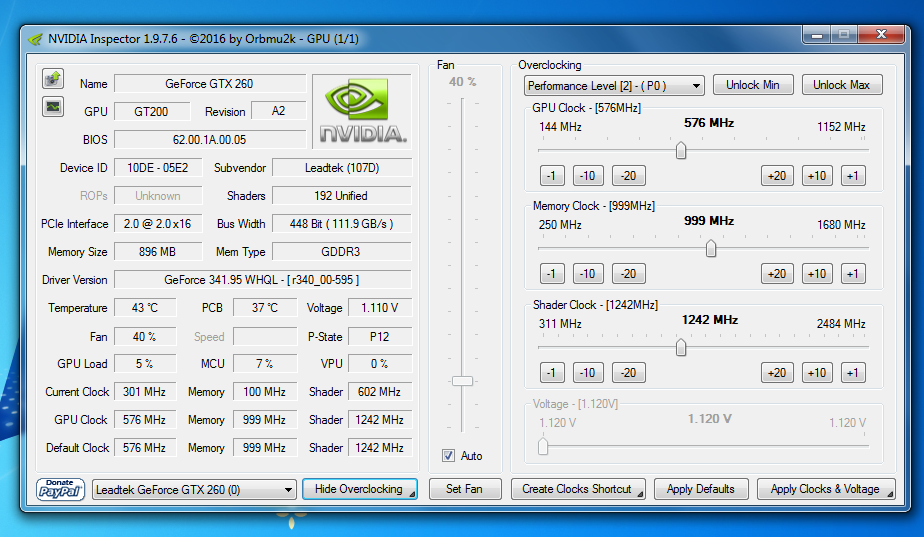Click Apply Clocks & Voltage button
This screenshot has height=537, width=924.
pyautogui.click(x=826, y=489)
